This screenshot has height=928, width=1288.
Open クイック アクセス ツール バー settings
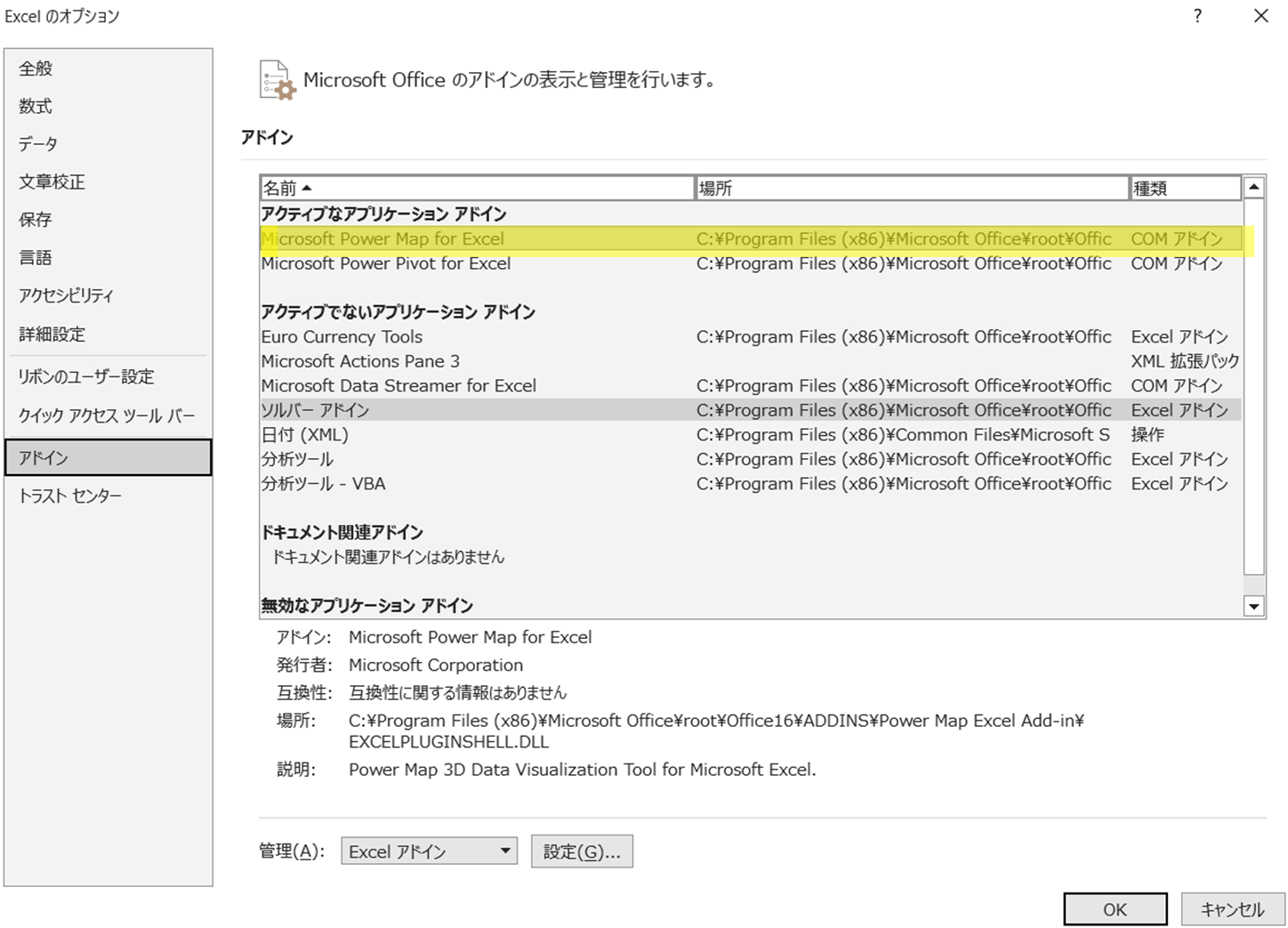click(x=107, y=416)
